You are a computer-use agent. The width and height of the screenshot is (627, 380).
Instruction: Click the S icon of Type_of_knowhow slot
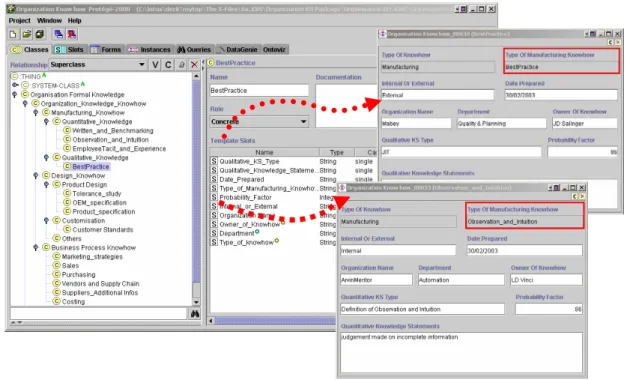tap(214, 242)
